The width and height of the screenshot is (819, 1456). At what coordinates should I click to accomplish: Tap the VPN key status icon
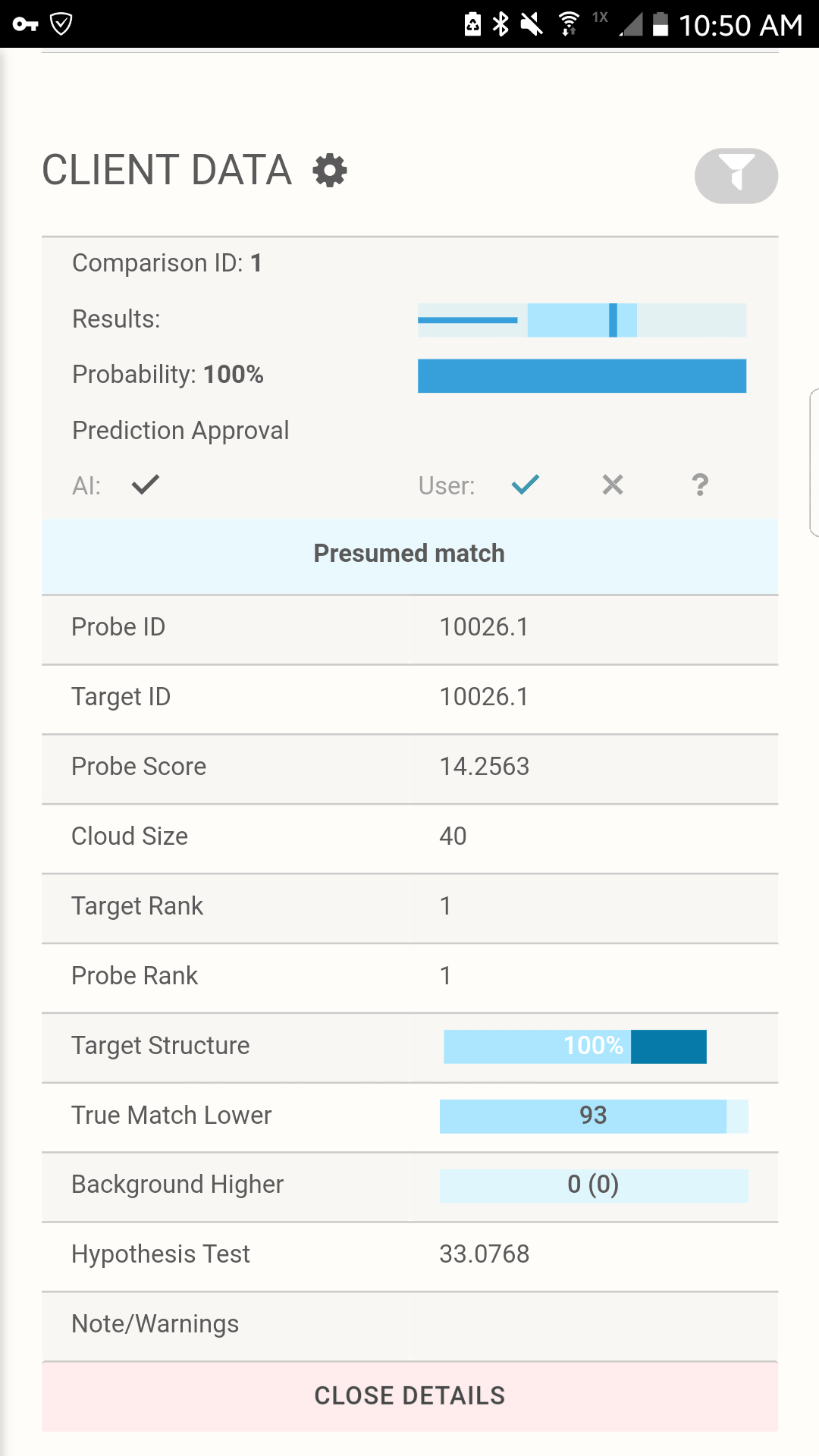(x=26, y=24)
